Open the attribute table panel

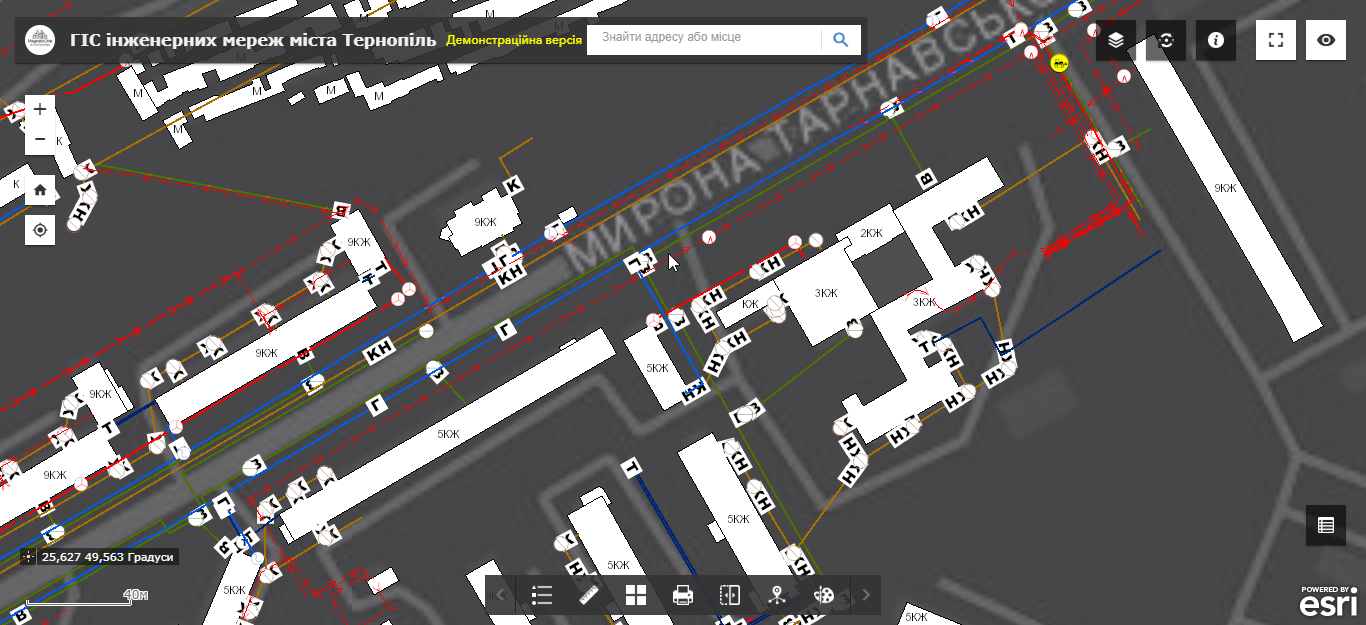pos(1325,524)
